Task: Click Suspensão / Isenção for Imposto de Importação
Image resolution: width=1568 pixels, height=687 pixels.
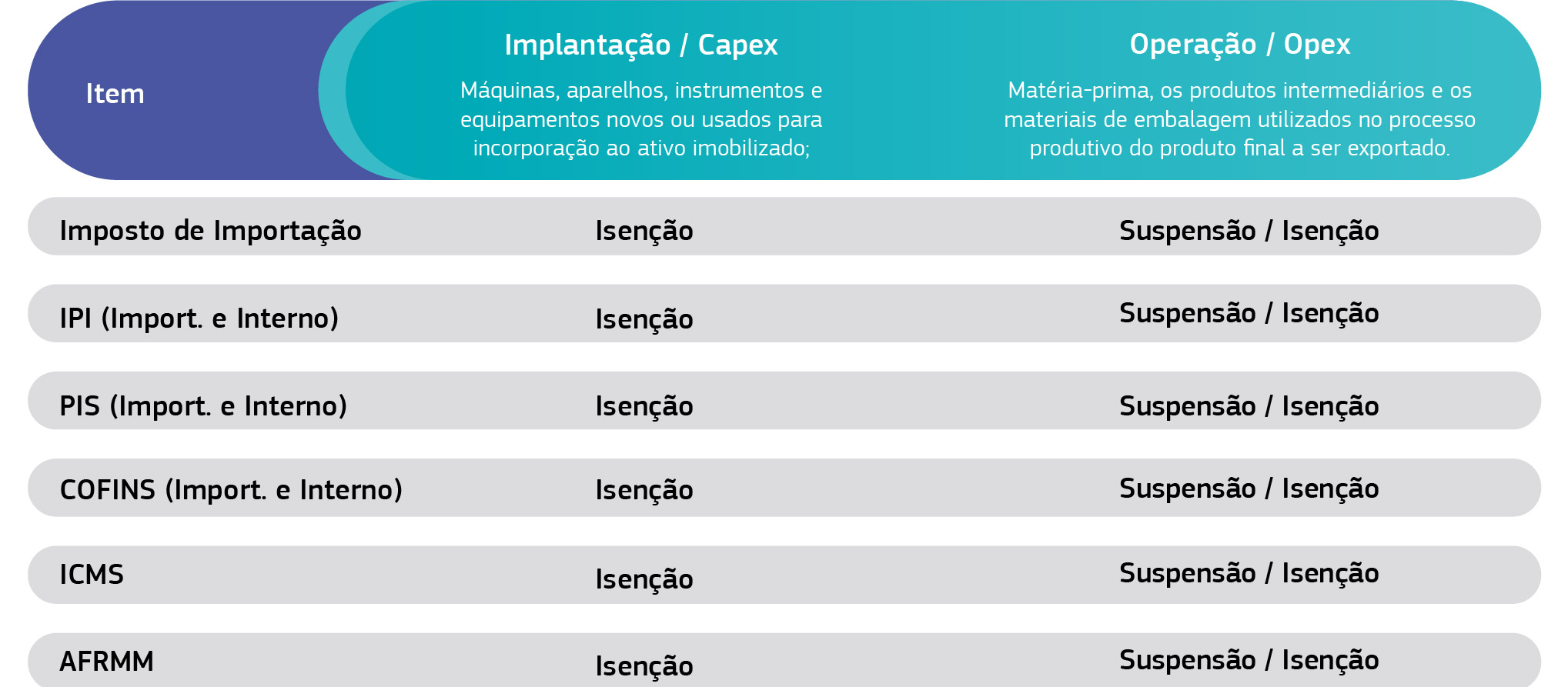Action: [1249, 231]
